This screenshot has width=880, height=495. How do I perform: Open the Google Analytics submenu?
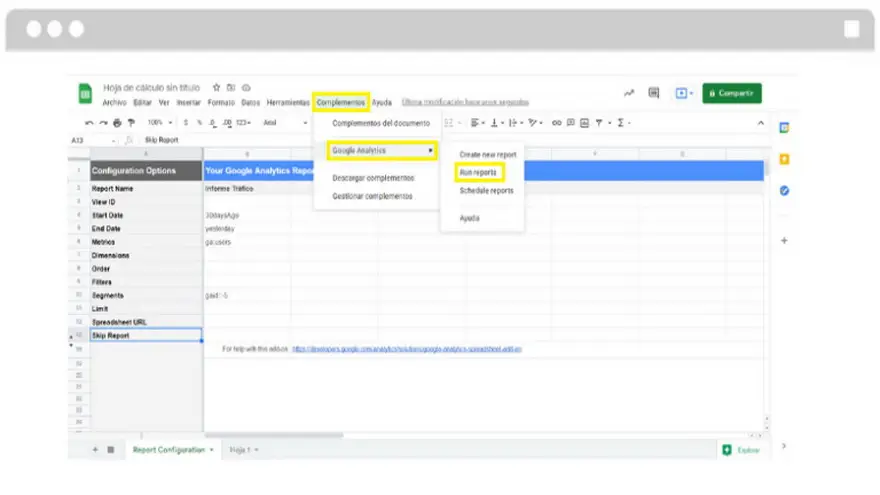(x=382, y=150)
